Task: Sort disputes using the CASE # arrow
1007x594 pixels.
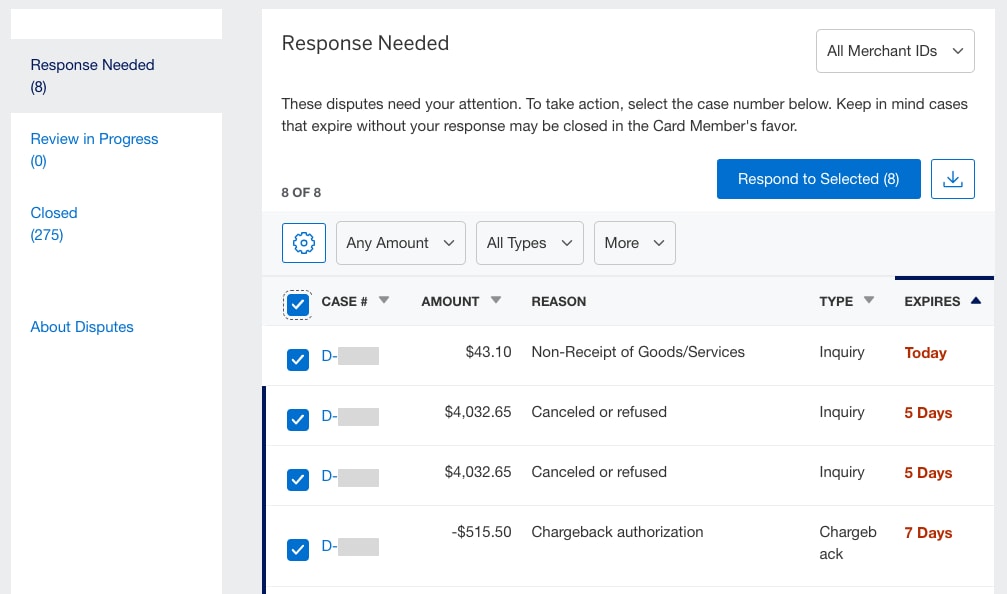Action: click(386, 300)
